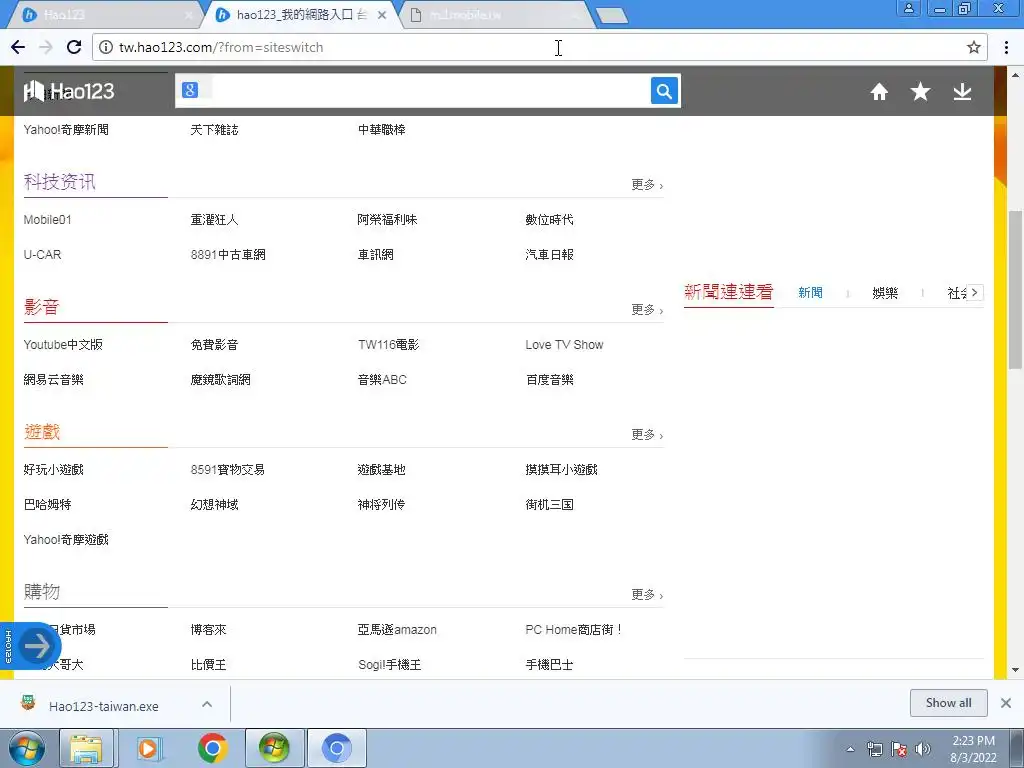Click the active Chromium taskbar window
Screen dimensions: 1024x768
pyautogui.click(x=336, y=748)
